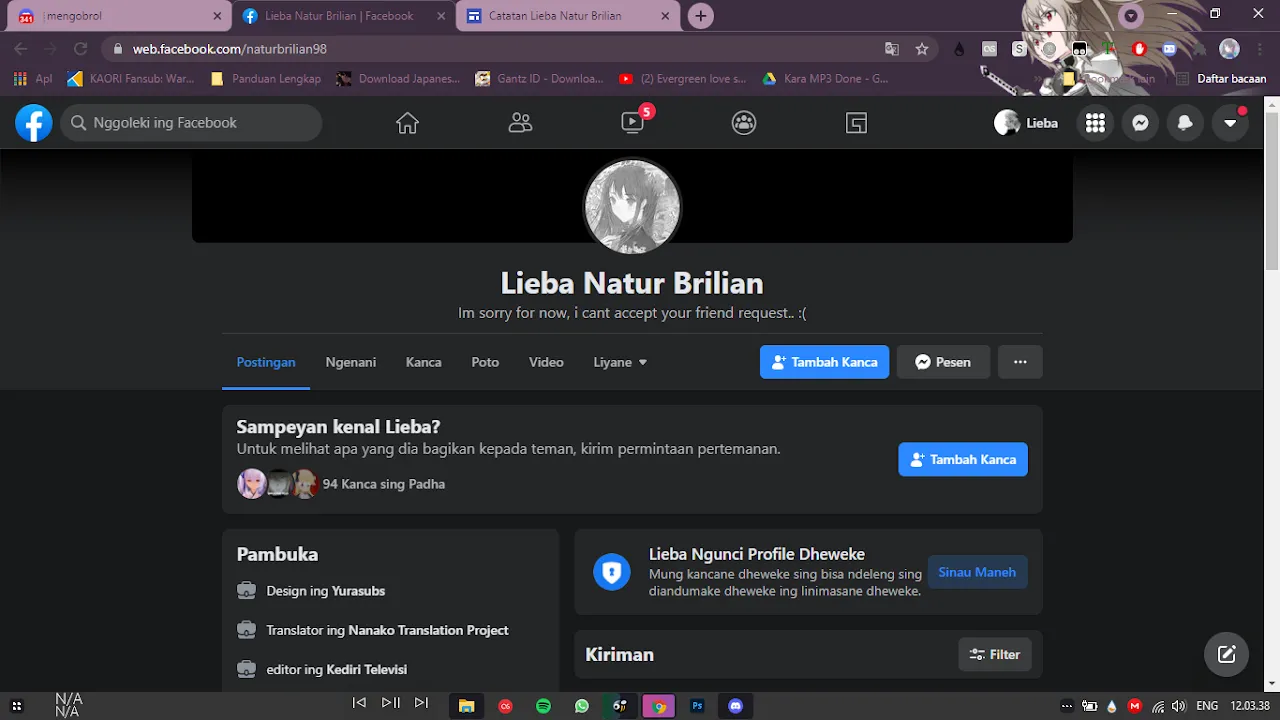Image resolution: width=1280 pixels, height=720 pixels.
Task: Switch to the Video tab
Action: [546, 362]
